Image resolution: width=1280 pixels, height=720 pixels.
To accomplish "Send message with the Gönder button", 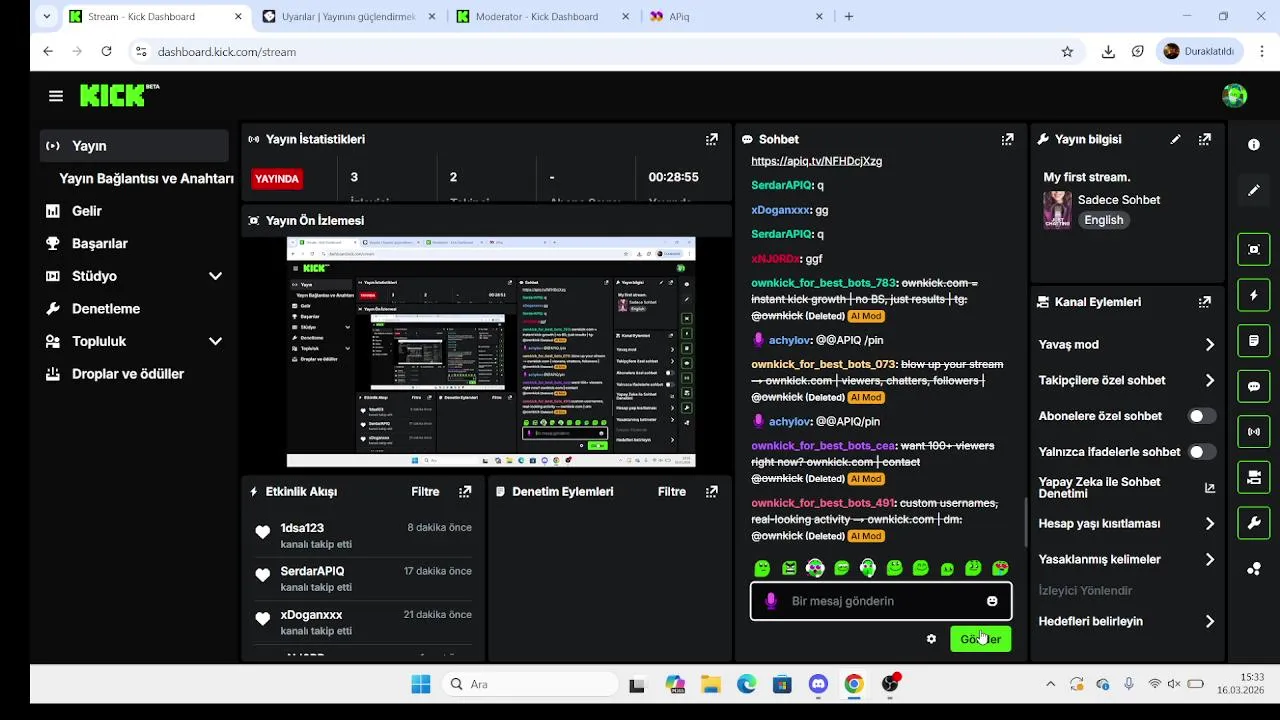I will pyautogui.click(x=980, y=639).
